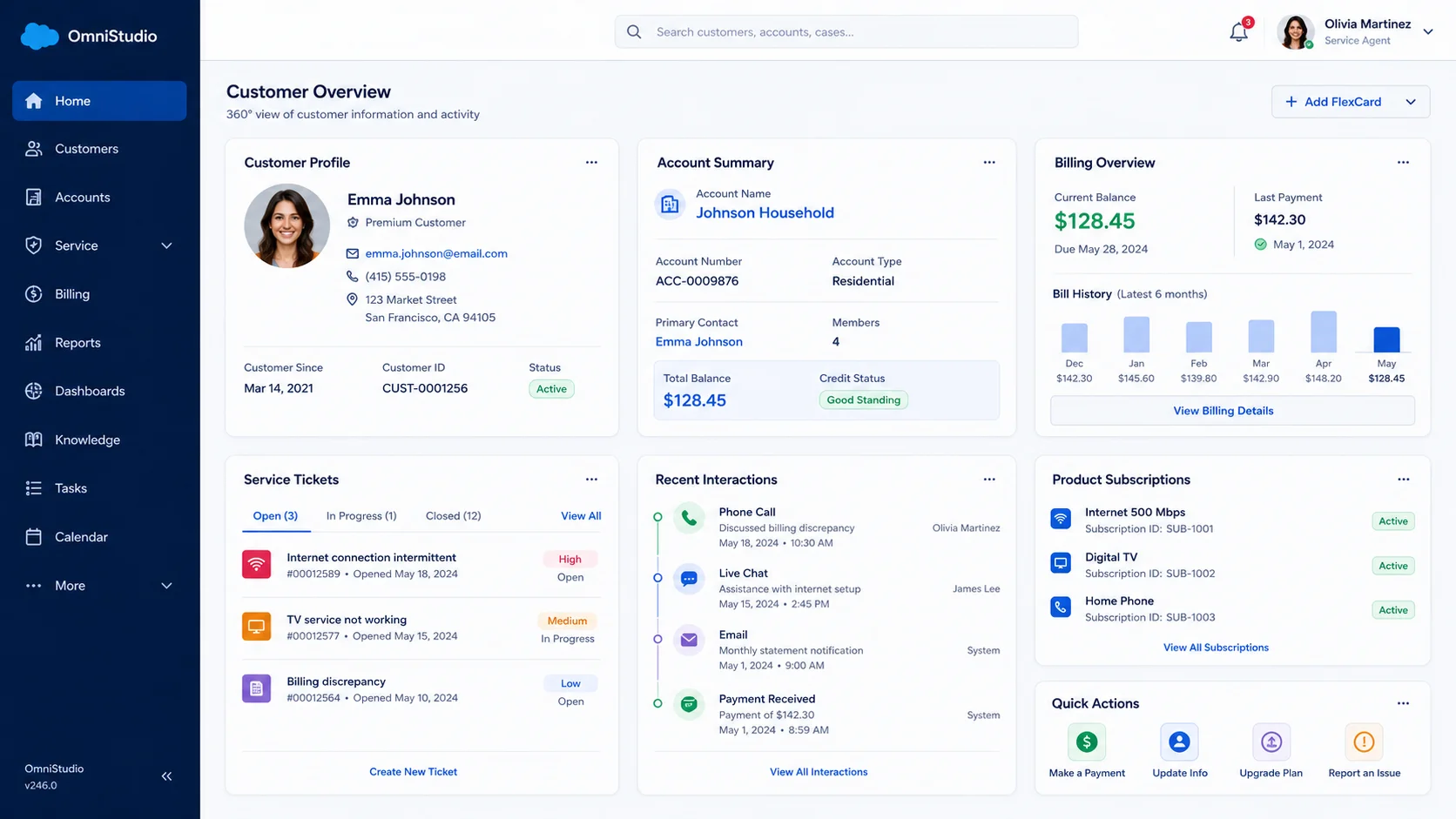Open Tasks in the sidebar
1456x819 pixels.
click(99, 488)
